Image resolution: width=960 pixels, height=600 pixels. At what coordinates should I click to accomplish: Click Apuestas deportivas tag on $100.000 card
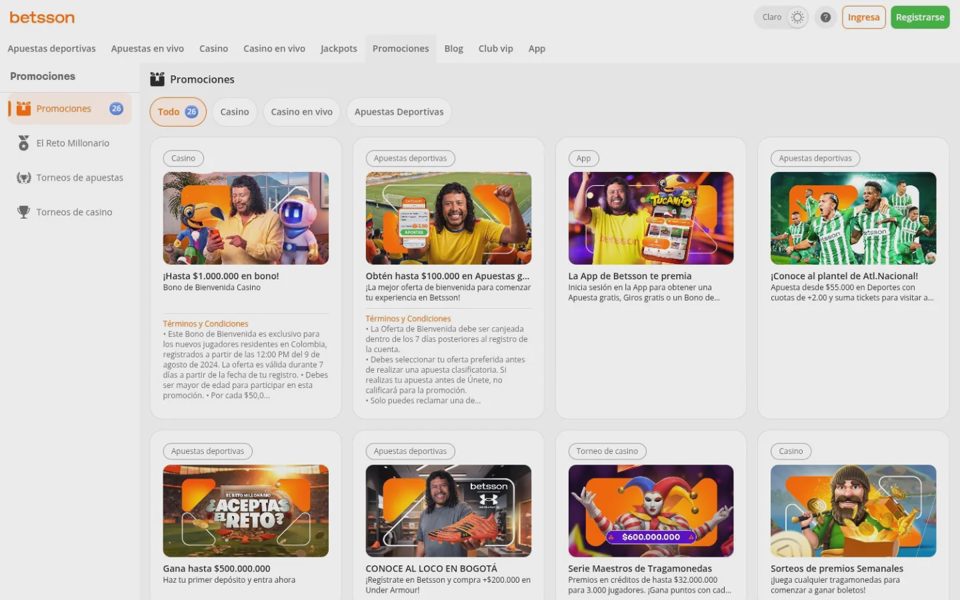410,158
